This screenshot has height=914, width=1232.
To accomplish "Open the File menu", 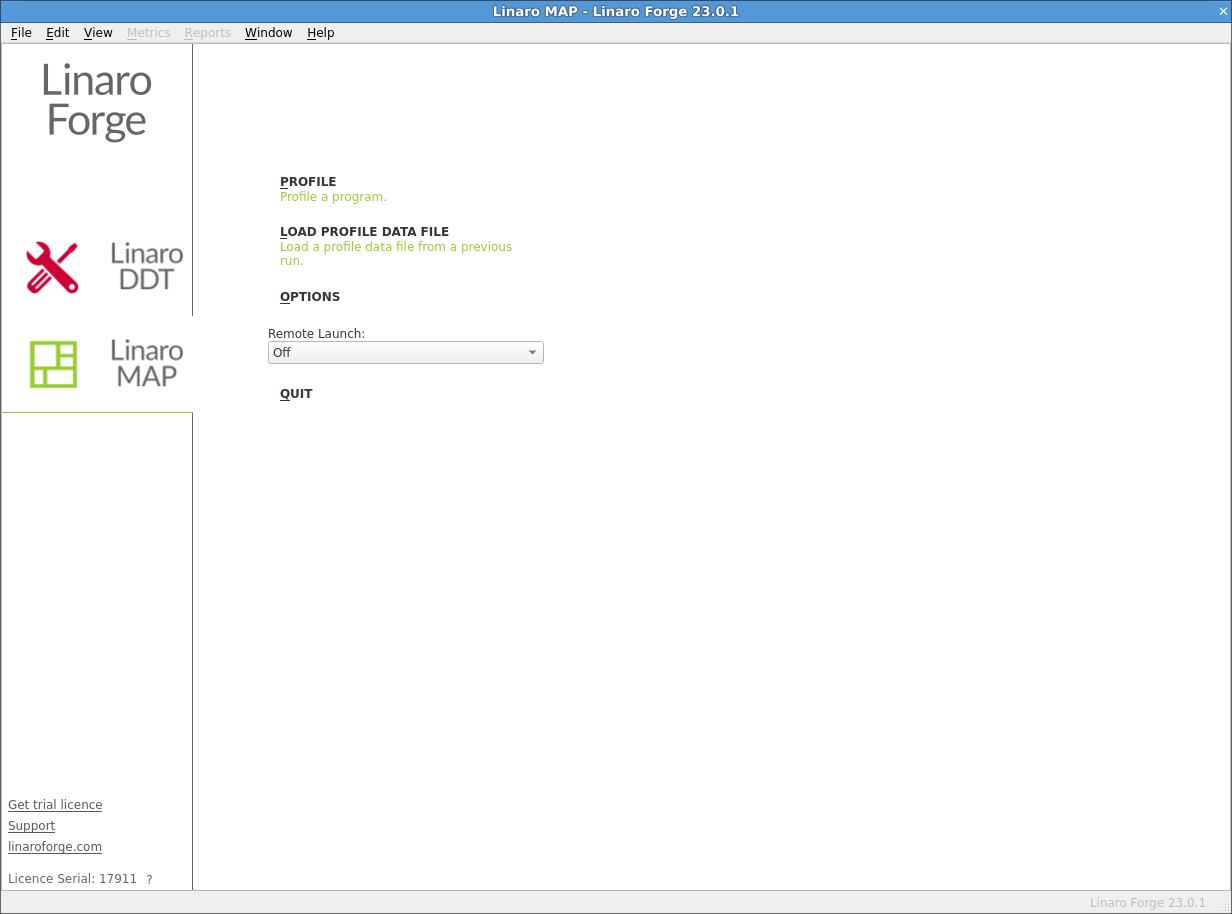I will (x=21, y=33).
